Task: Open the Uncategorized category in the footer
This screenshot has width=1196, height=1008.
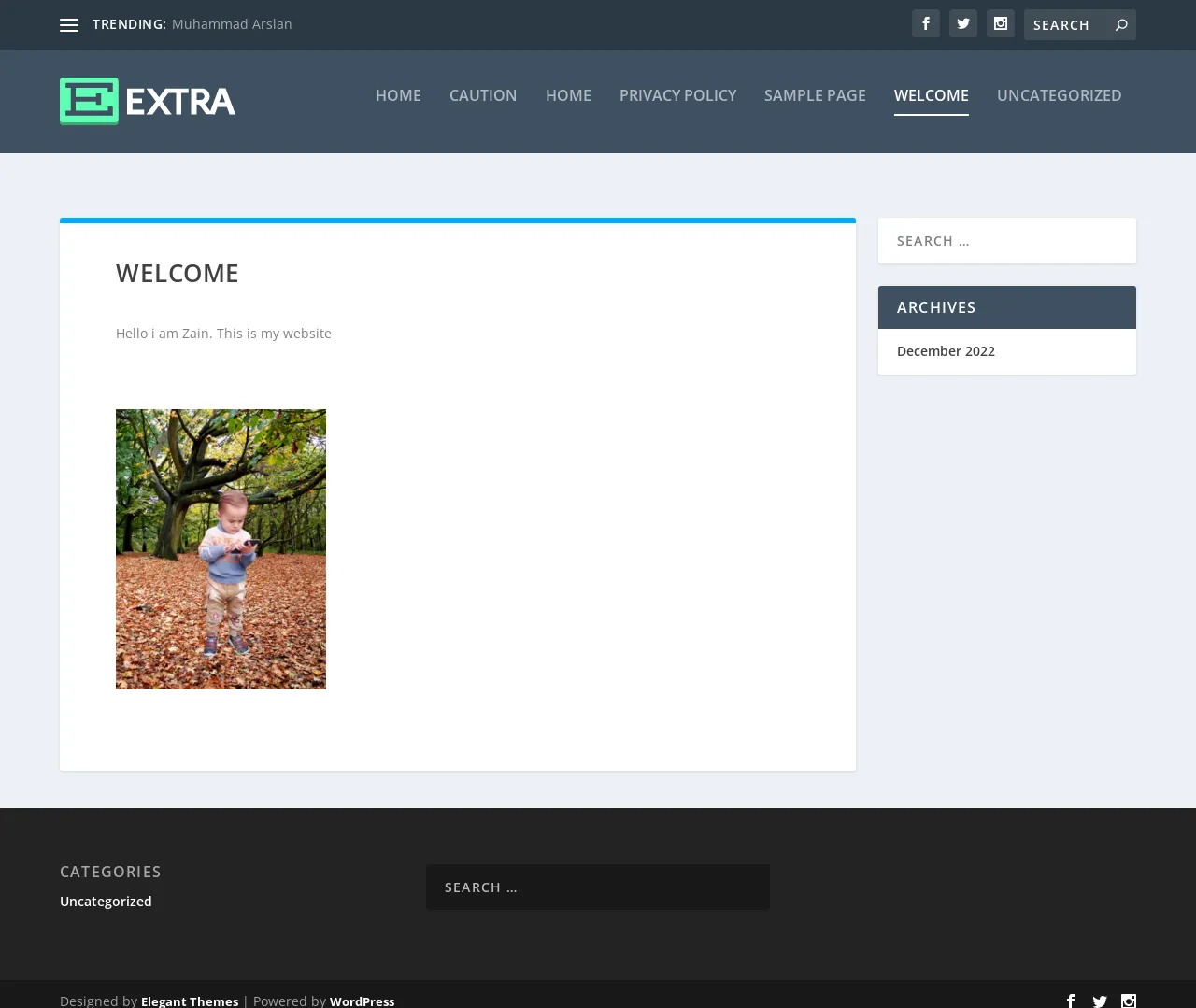Action: (106, 902)
